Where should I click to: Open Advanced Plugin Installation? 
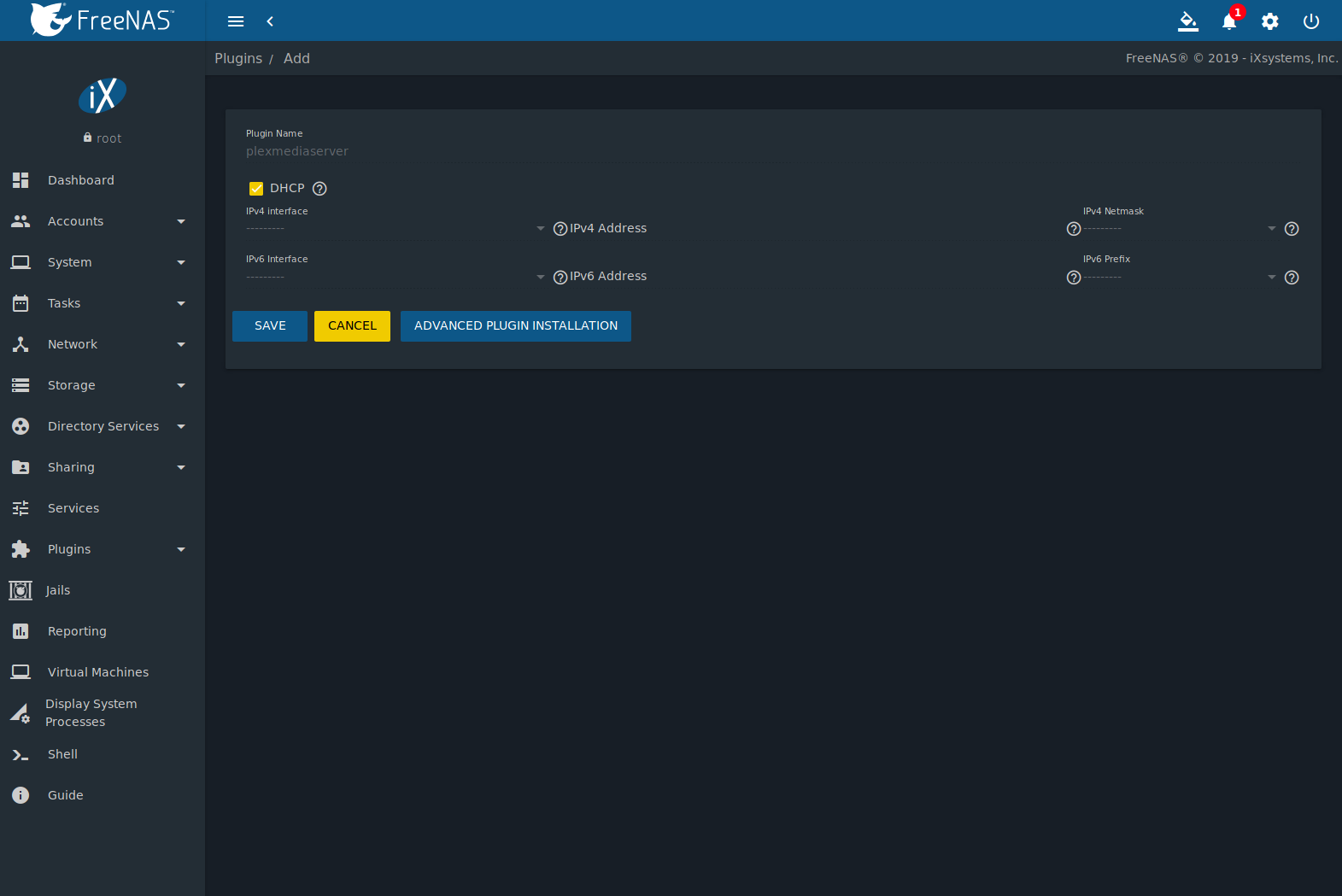coord(516,326)
